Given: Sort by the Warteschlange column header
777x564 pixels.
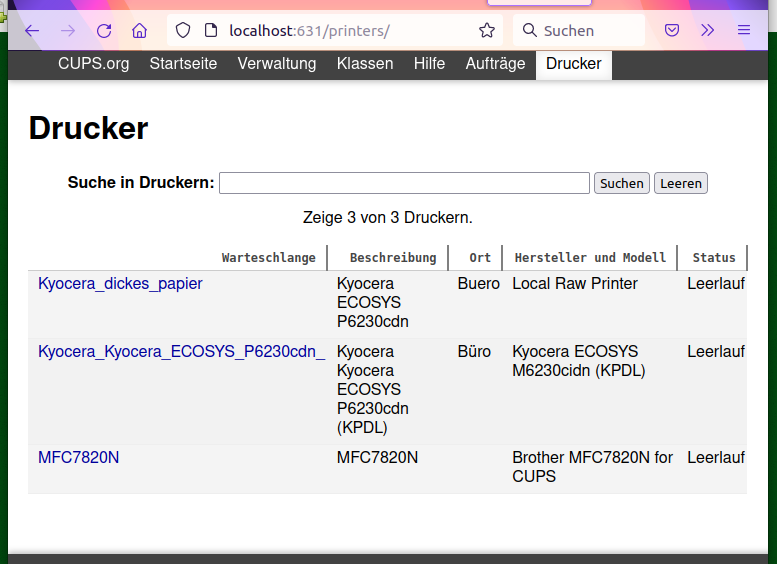Looking at the screenshot, I should [x=269, y=258].
